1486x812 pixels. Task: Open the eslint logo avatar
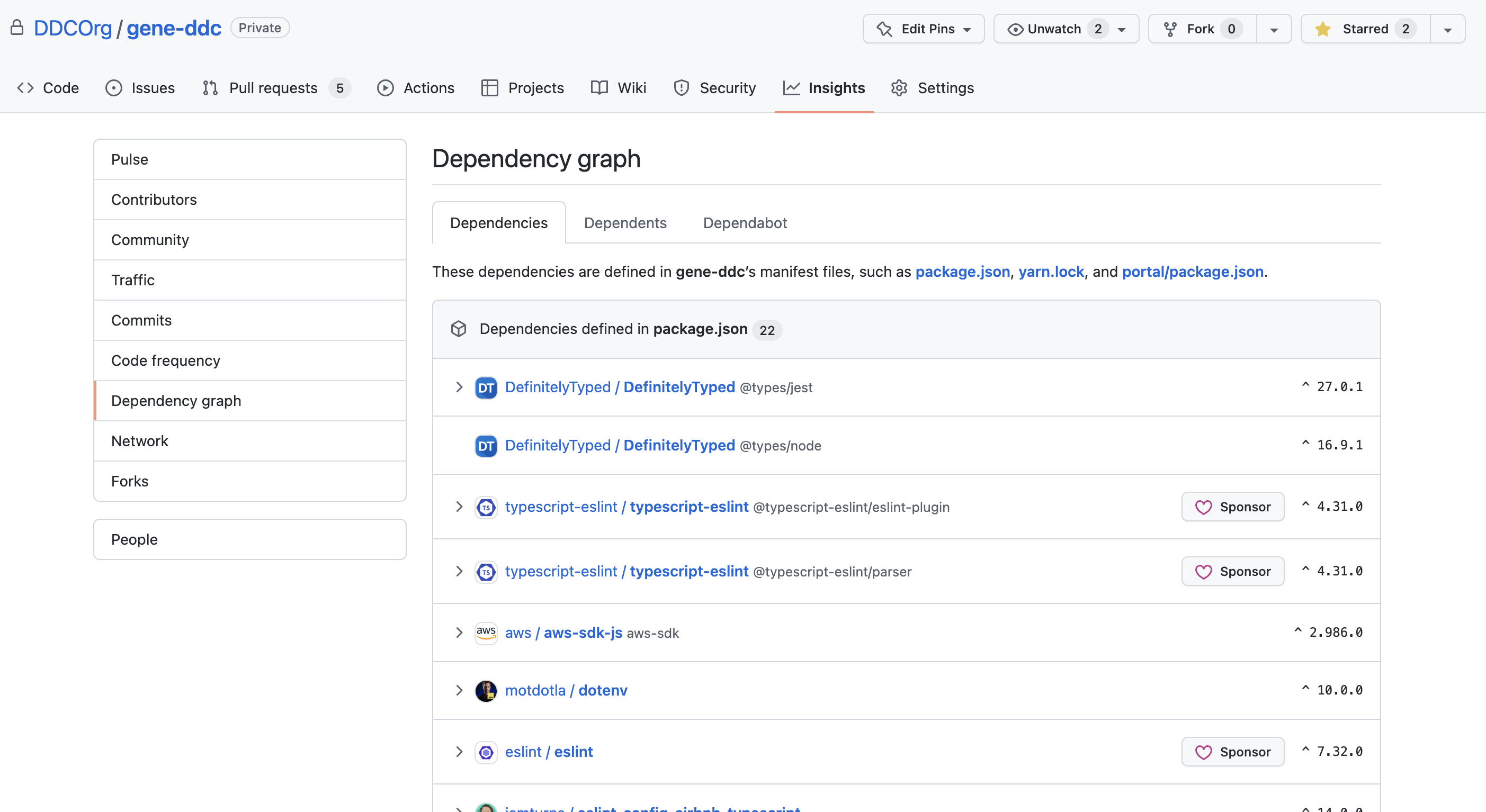pyautogui.click(x=486, y=752)
